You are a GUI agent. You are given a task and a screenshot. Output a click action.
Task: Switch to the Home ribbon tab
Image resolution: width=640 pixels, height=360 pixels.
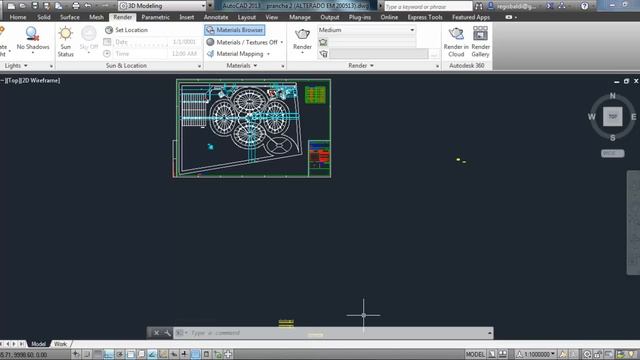click(18, 17)
